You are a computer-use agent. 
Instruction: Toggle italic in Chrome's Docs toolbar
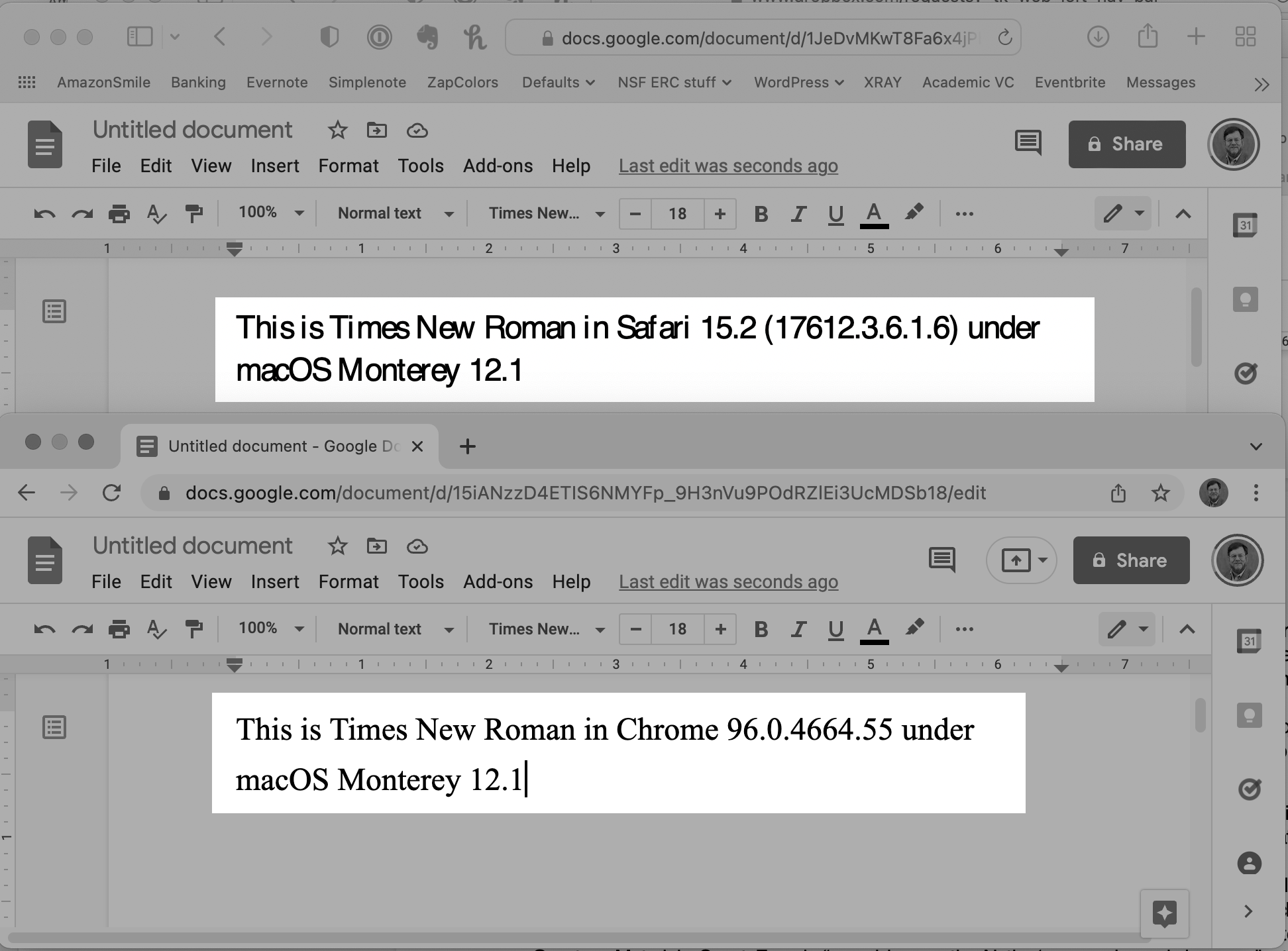(x=798, y=629)
